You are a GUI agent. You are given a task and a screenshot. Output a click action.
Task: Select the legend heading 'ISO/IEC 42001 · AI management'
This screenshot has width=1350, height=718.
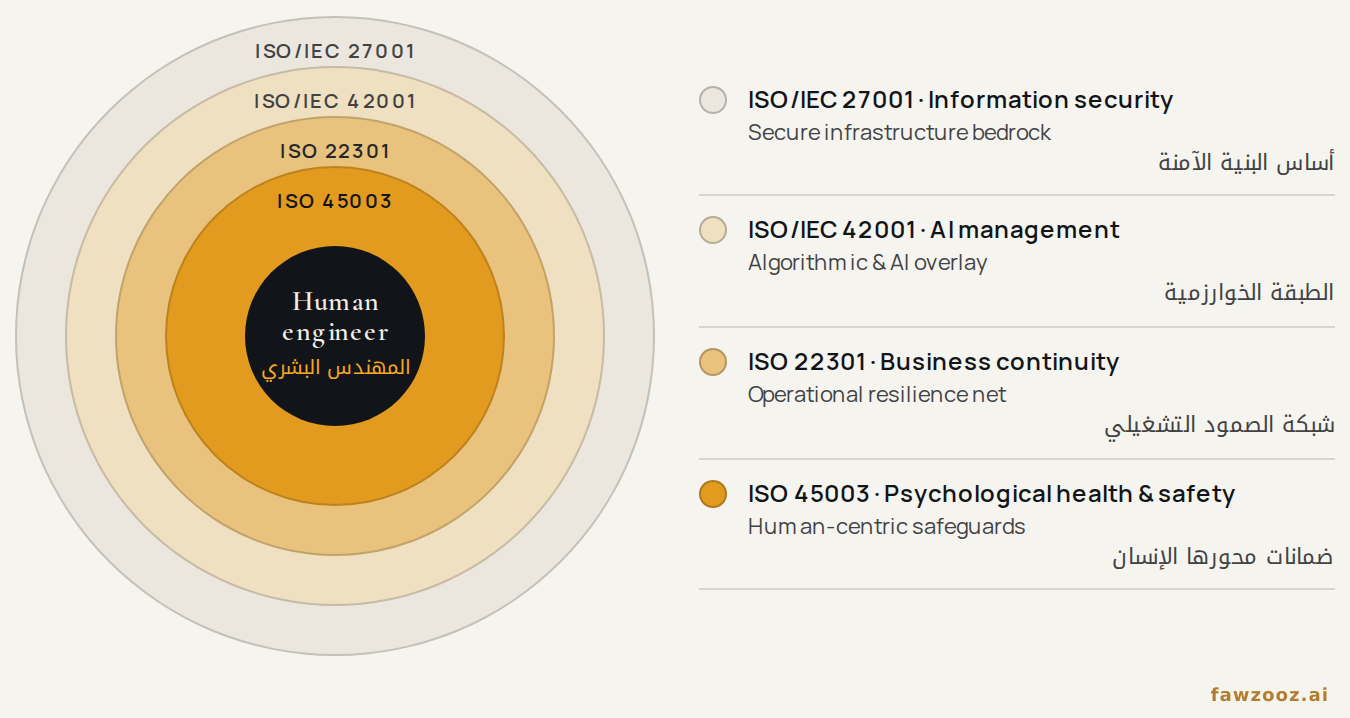934,230
